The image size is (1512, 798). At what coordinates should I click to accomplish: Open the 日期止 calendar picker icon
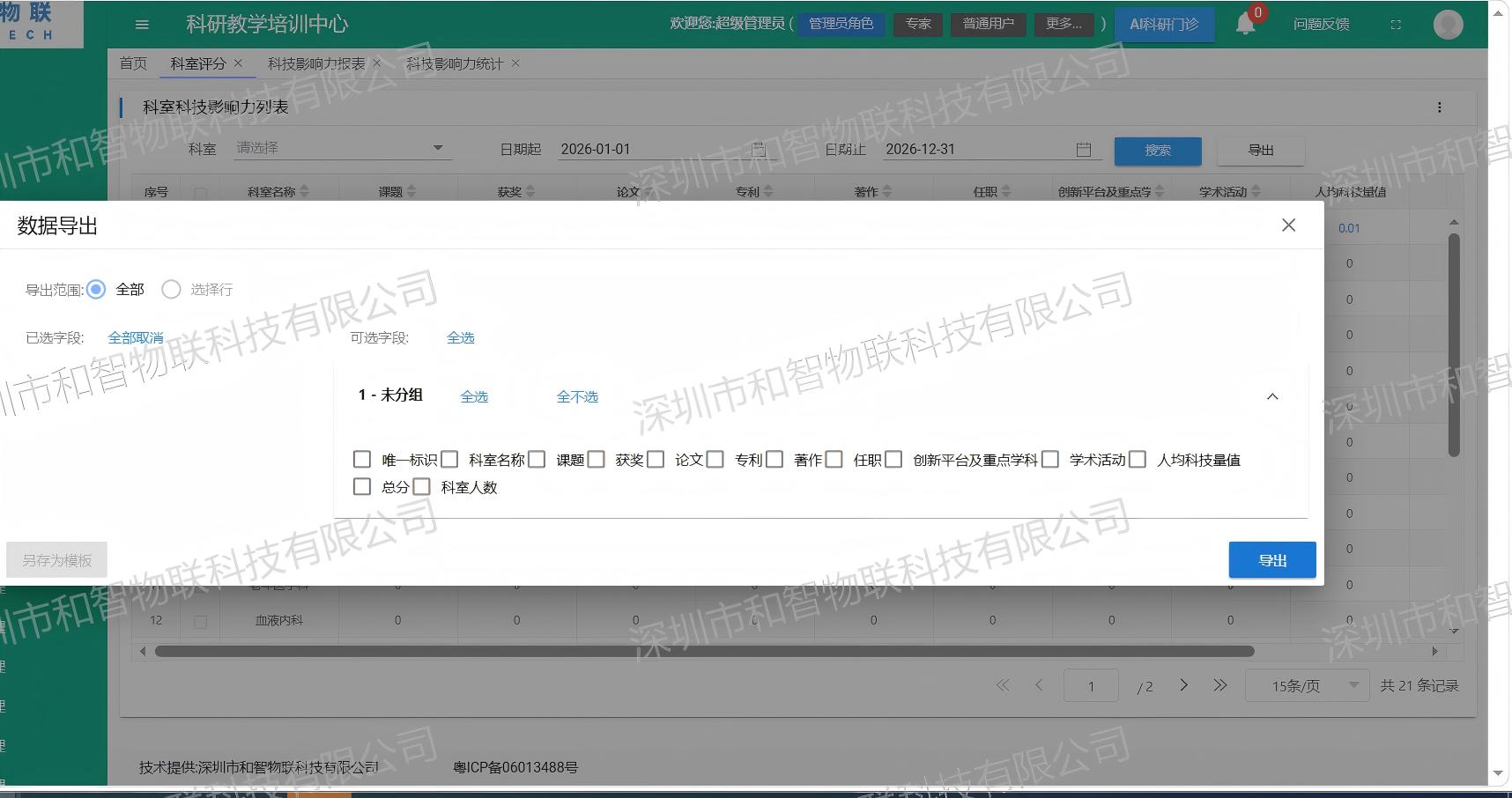[1084, 150]
